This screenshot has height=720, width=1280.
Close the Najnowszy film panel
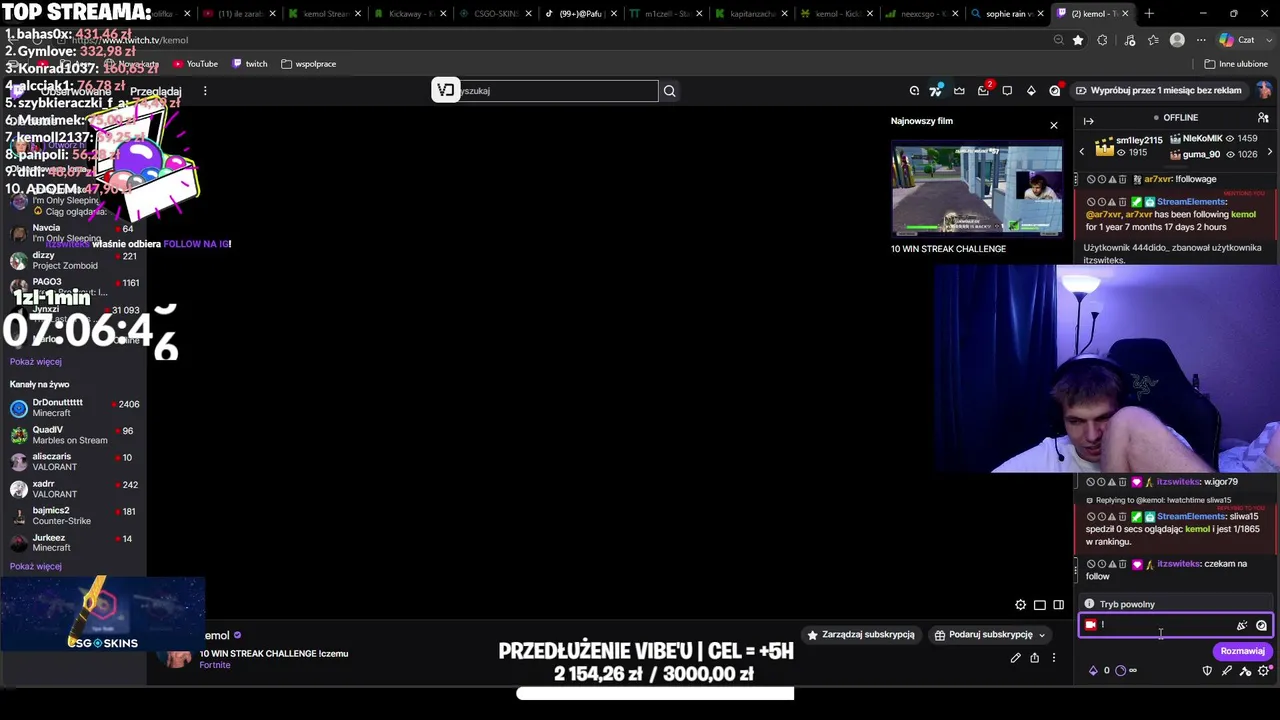(1053, 125)
